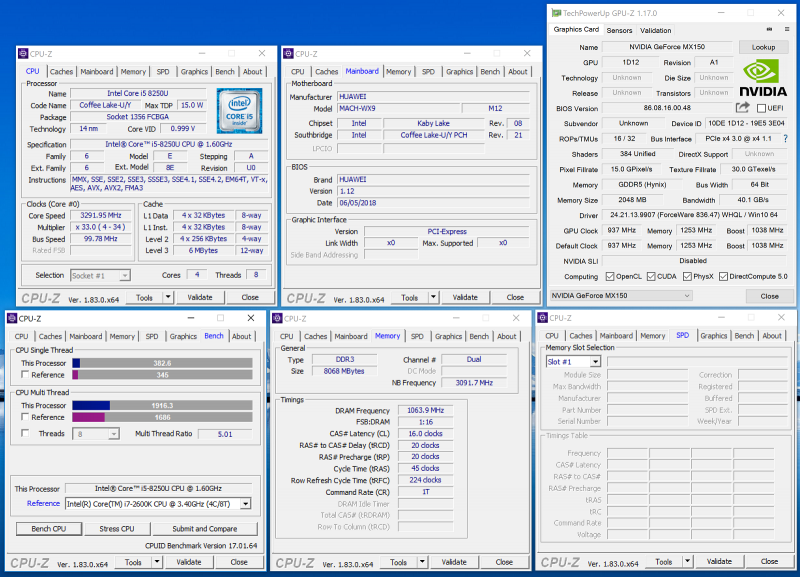Click the multi thread Reference 1686 bar
Screen dimensions: 800x577
(162, 417)
